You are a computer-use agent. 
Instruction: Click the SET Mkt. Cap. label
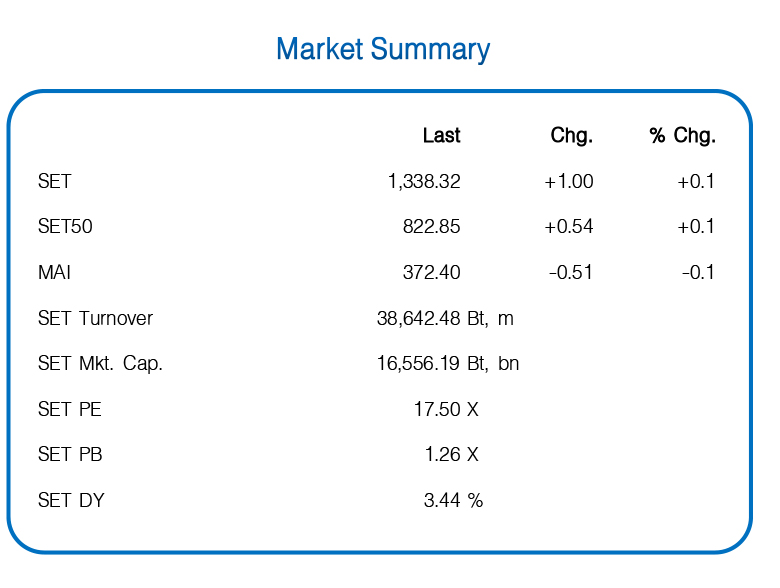(100, 364)
